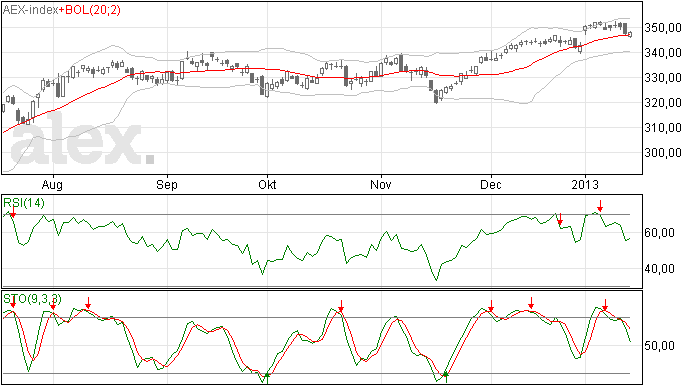Click the 2013 year label
The image size is (690, 387).
pyautogui.click(x=585, y=185)
